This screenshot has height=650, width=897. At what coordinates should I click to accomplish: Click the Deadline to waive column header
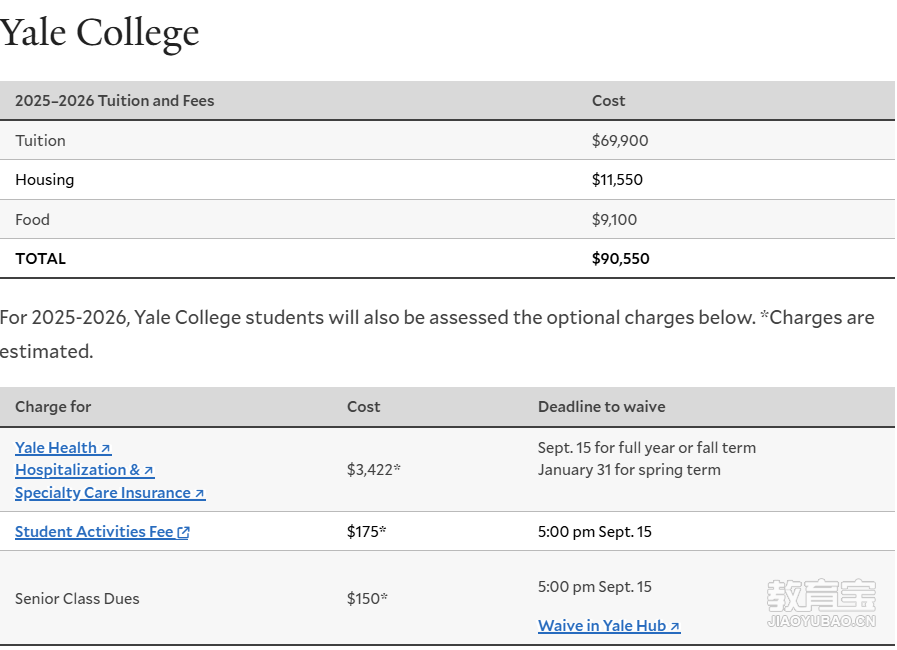point(601,407)
